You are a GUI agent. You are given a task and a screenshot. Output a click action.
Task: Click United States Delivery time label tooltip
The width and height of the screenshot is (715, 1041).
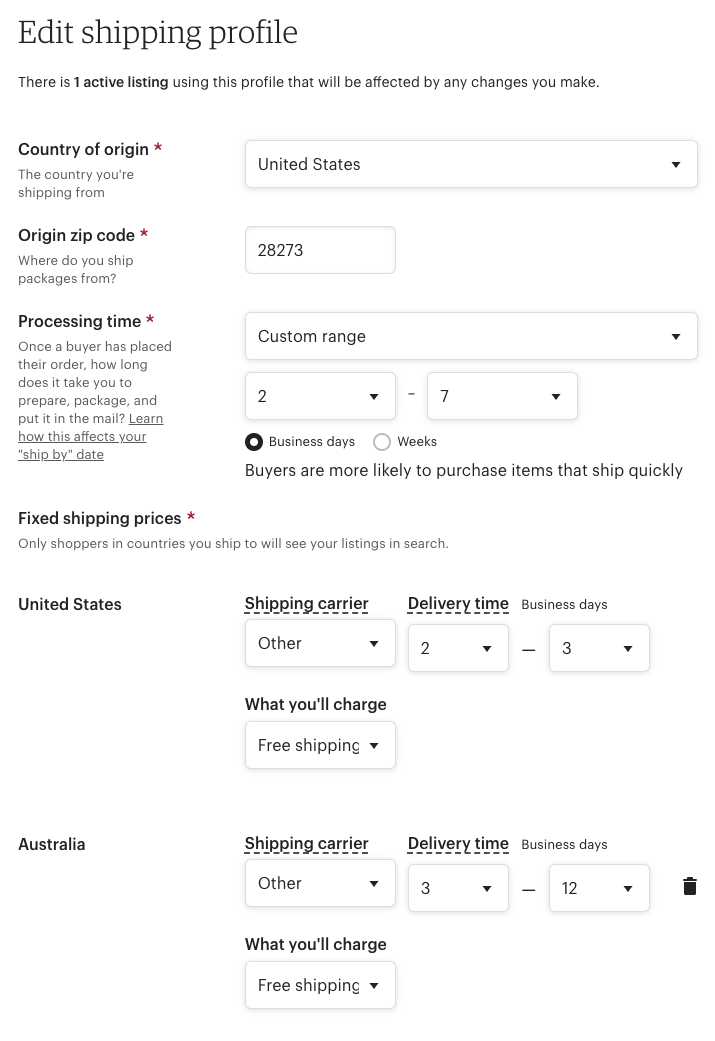458,603
